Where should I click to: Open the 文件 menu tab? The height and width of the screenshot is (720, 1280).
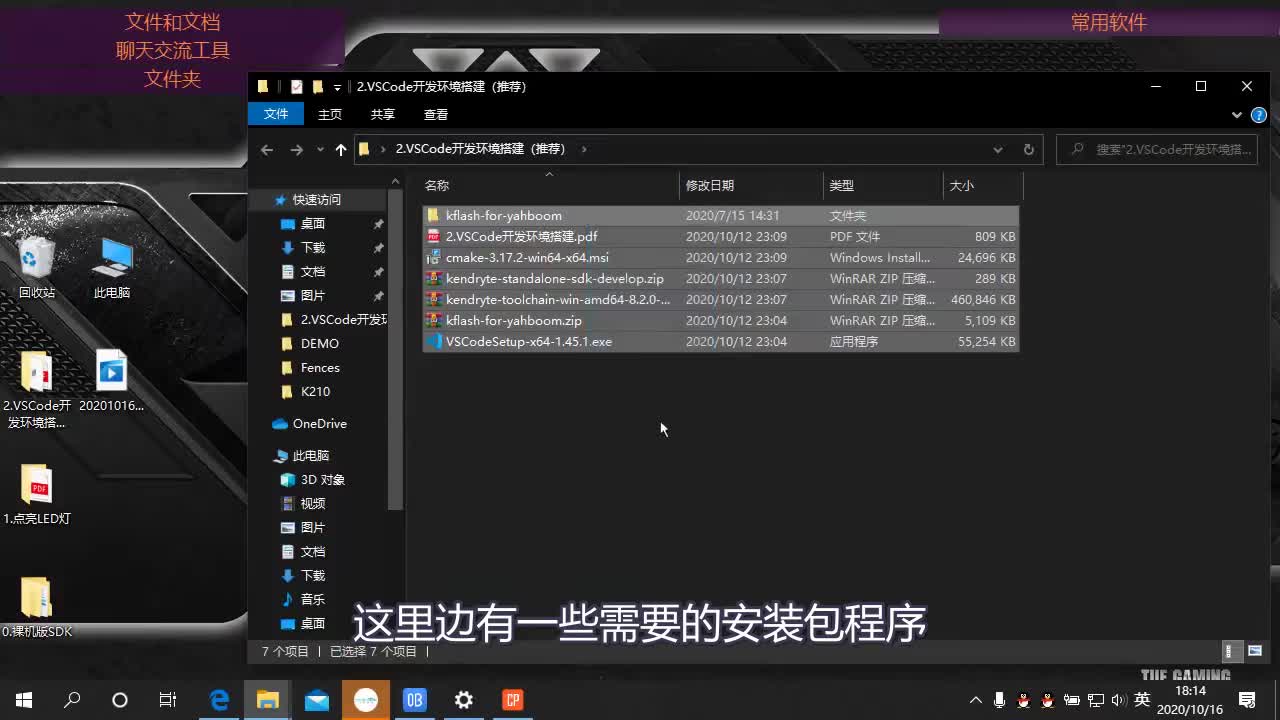coord(276,115)
